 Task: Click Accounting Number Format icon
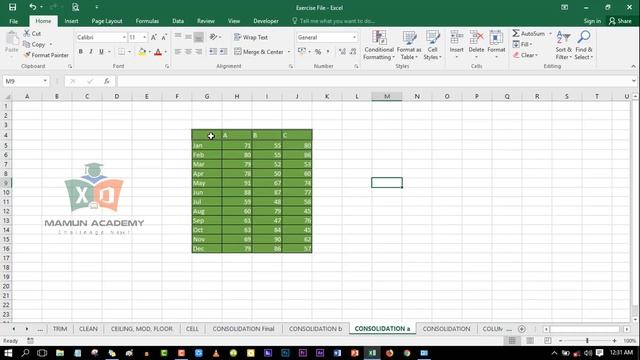pyautogui.click(x=302, y=52)
